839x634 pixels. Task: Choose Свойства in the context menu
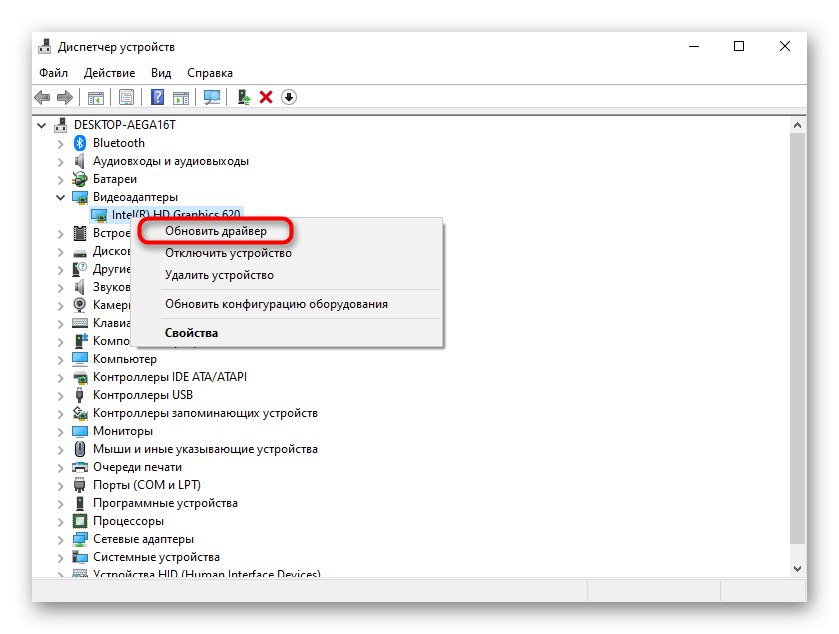click(x=191, y=333)
